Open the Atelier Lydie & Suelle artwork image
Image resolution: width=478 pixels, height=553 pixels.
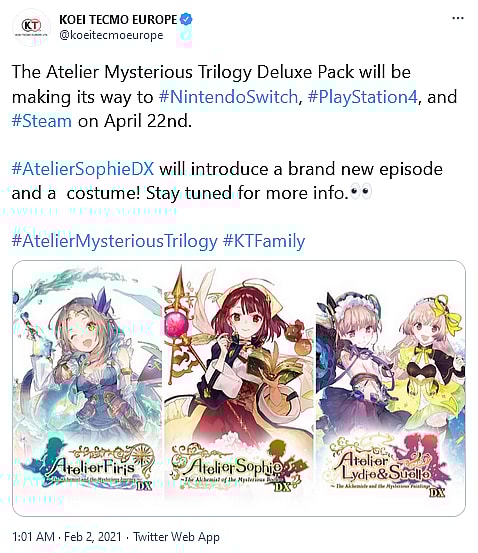[391, 388]
